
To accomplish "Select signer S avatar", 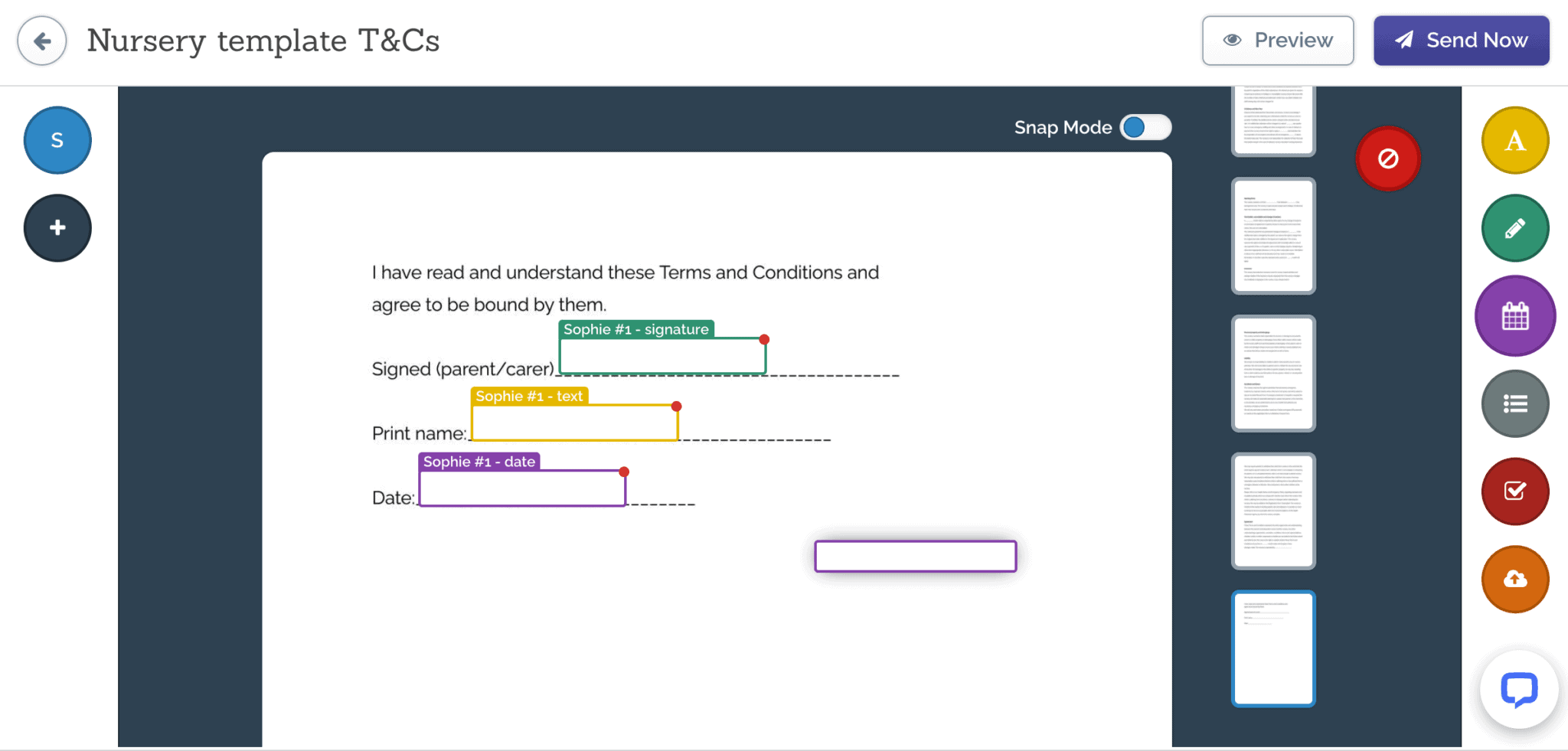I will coord(57,140).
